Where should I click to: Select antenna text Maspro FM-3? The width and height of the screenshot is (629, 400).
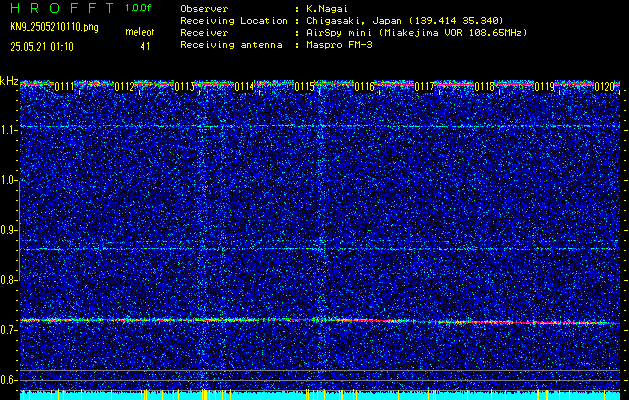(339, 45)
